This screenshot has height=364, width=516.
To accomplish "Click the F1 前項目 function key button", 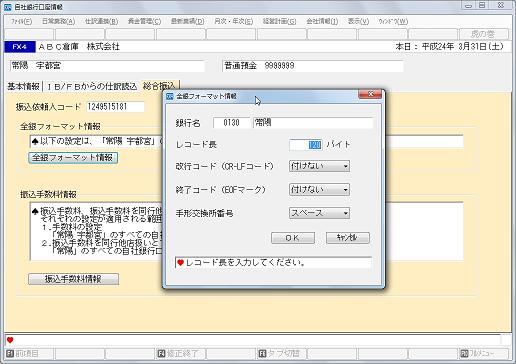I will (x=29, y=353).
